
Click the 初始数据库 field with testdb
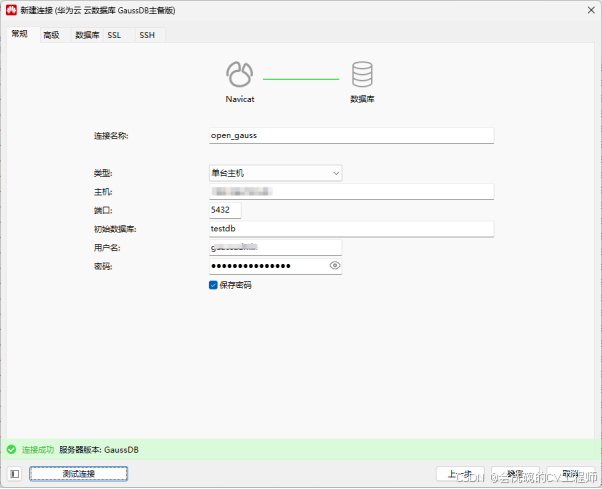[351, 229]
